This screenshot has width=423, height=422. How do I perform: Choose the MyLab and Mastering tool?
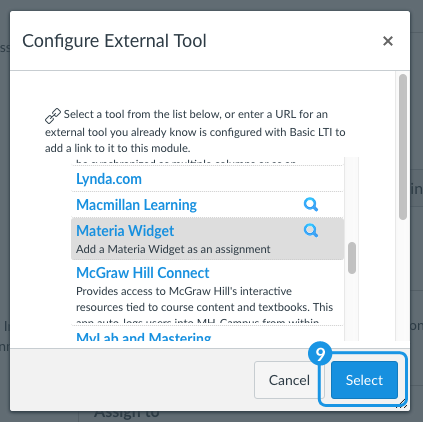pos(144,336)
